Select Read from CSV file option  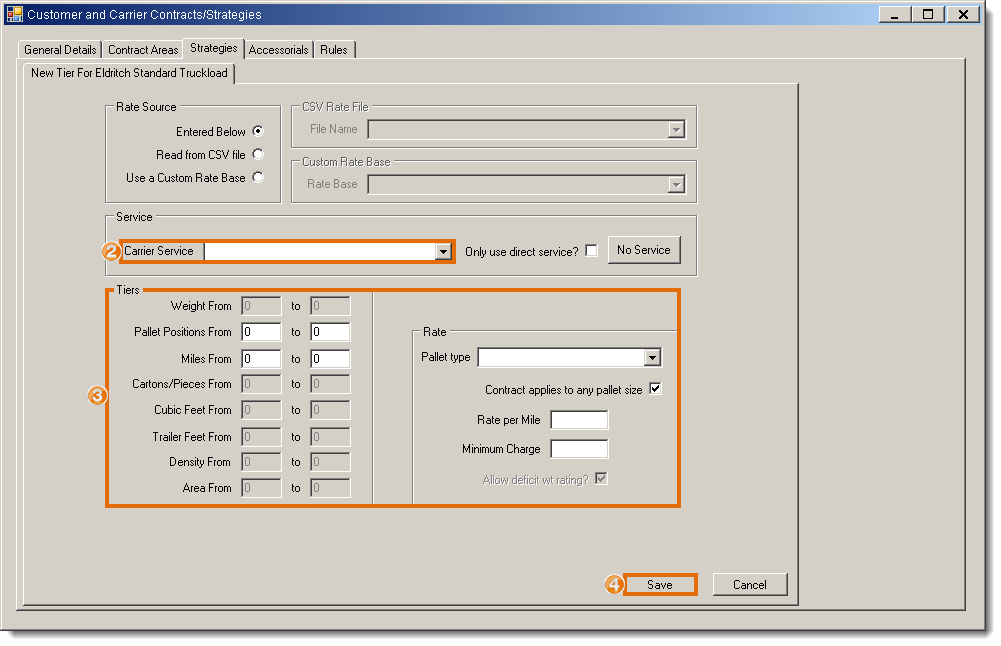(x=258, y=154)
